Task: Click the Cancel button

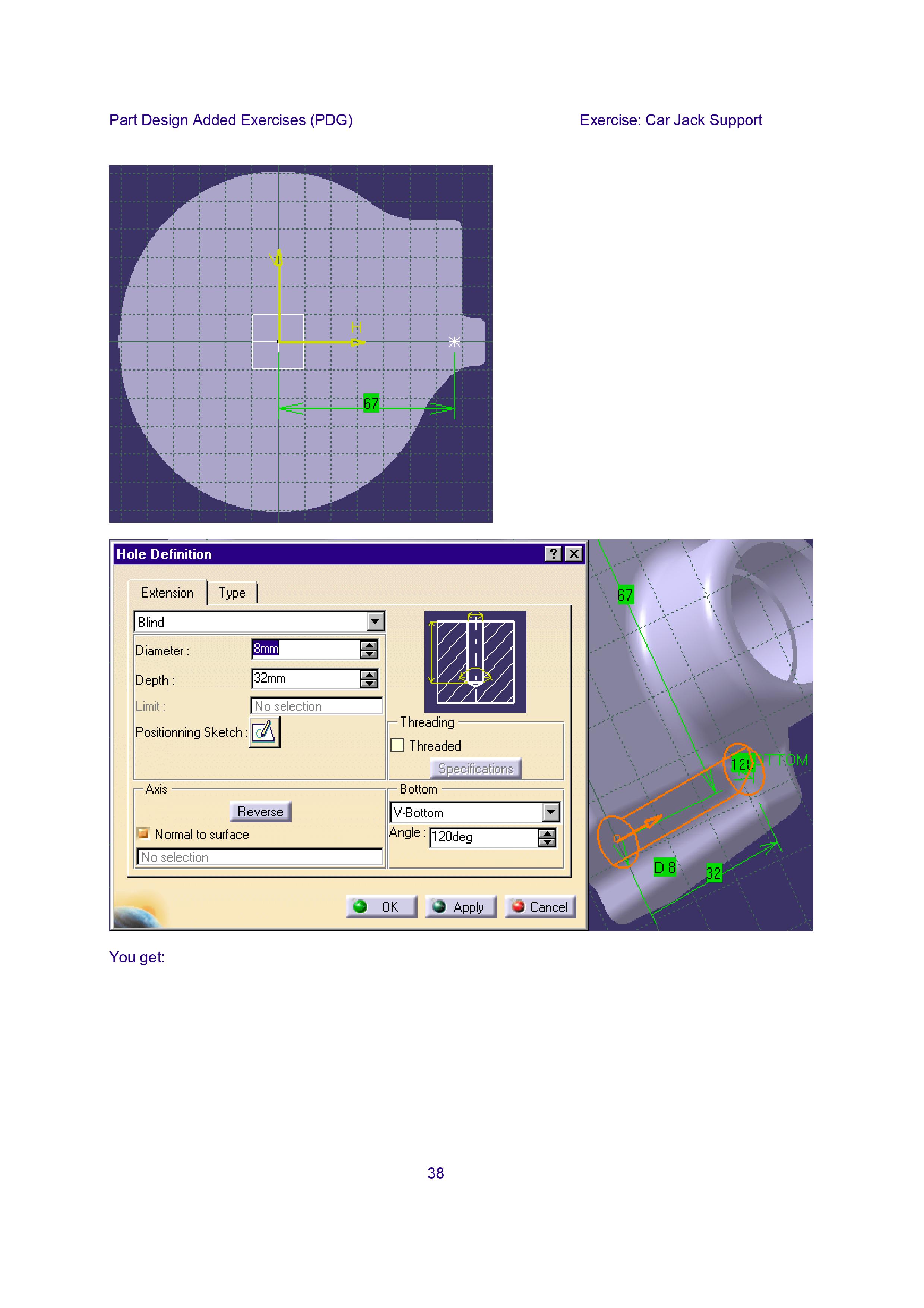Action: 540,907
